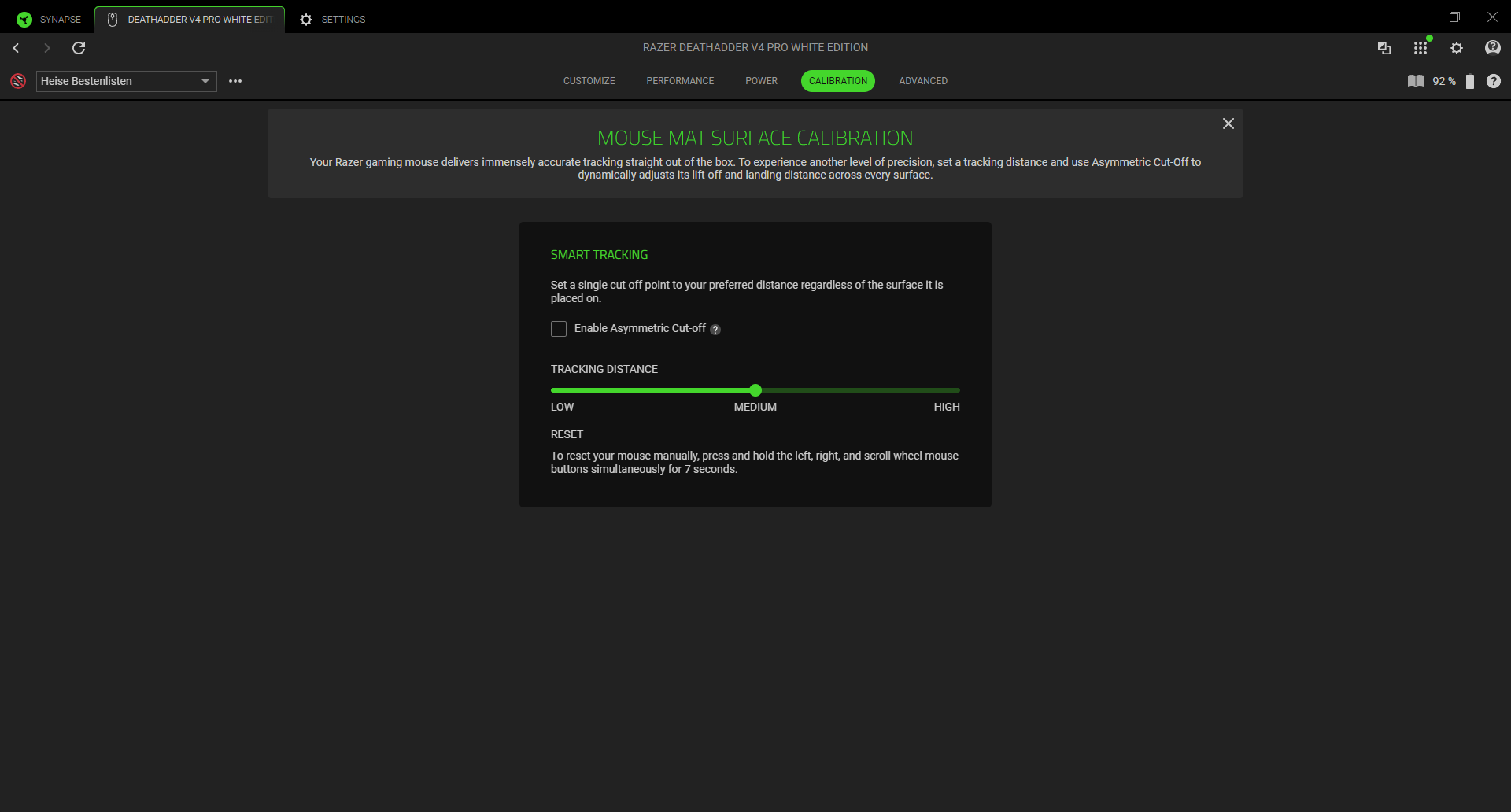
Task: Open the overlapping windows icon in header
Action: pos(1384,48)
